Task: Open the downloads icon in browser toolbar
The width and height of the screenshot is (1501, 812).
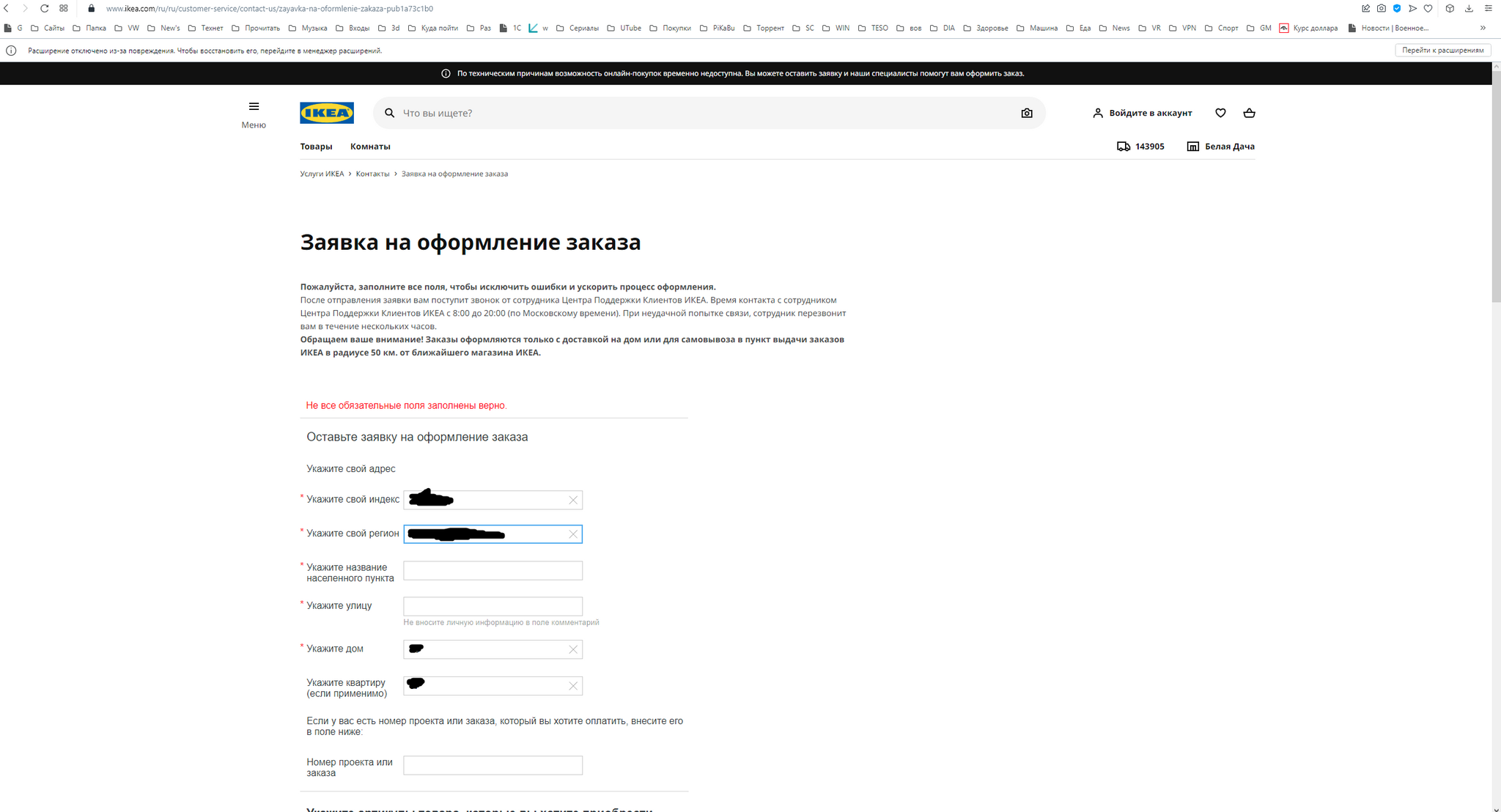Action: click(x=1469, y=9)
